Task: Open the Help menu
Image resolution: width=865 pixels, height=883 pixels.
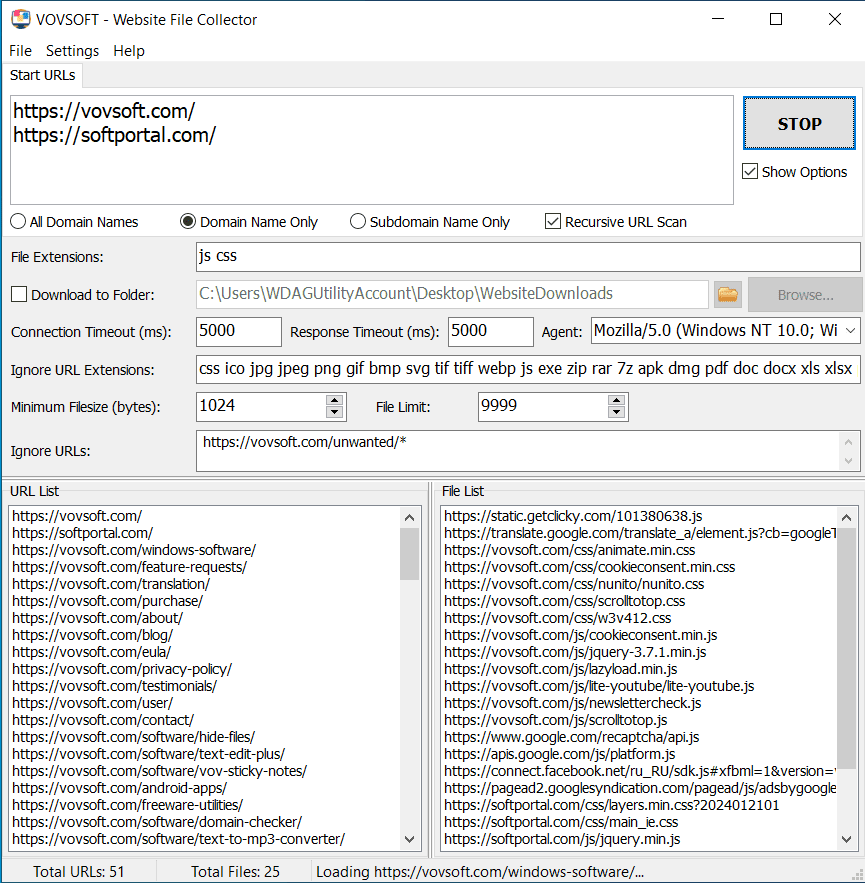Action: [129, 51]
